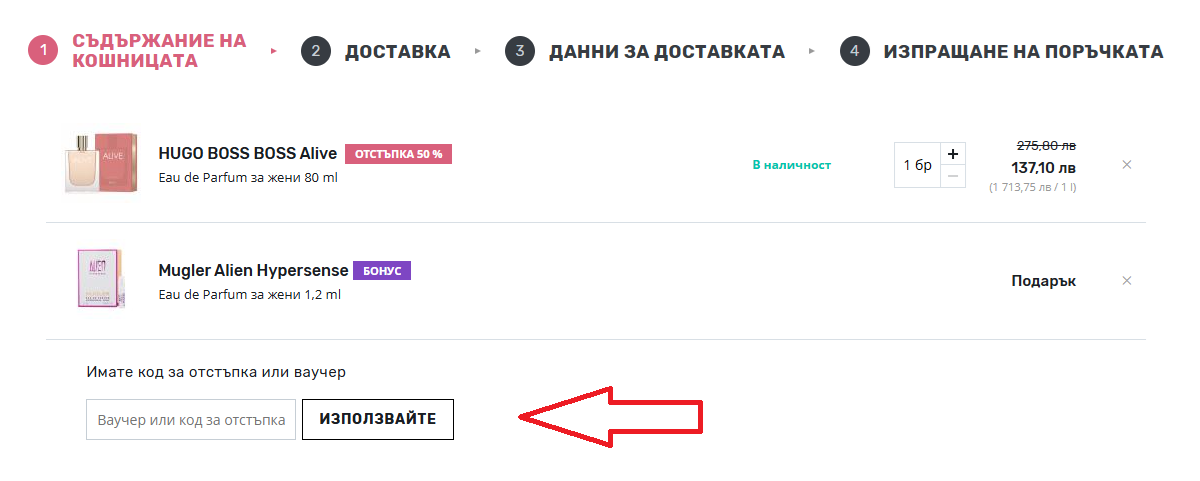This screenshot has width=1200, height=481.
Task: Click the step 4 circle icon
Action: [854, 51]
